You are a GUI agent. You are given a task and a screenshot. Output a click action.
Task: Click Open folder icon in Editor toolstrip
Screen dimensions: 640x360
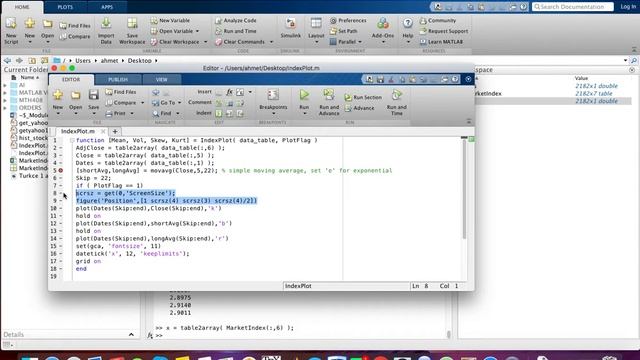pyautogui.click(x=76, y=95)
